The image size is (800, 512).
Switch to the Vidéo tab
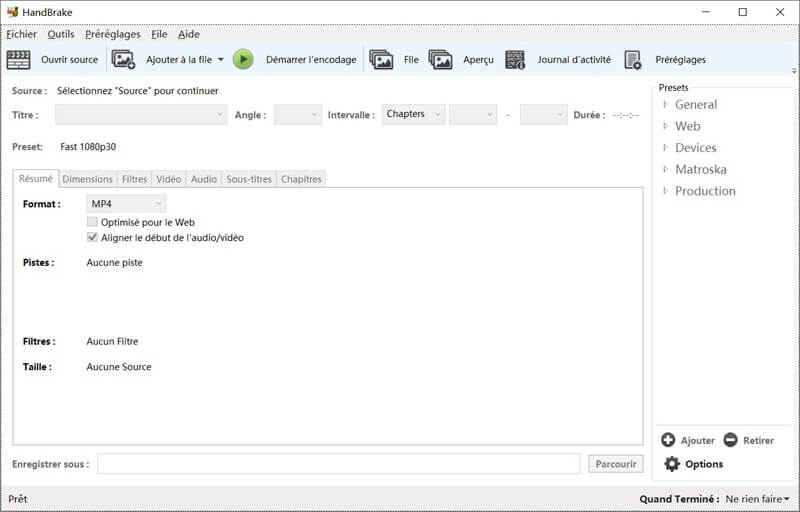click(x=169, y=179)
